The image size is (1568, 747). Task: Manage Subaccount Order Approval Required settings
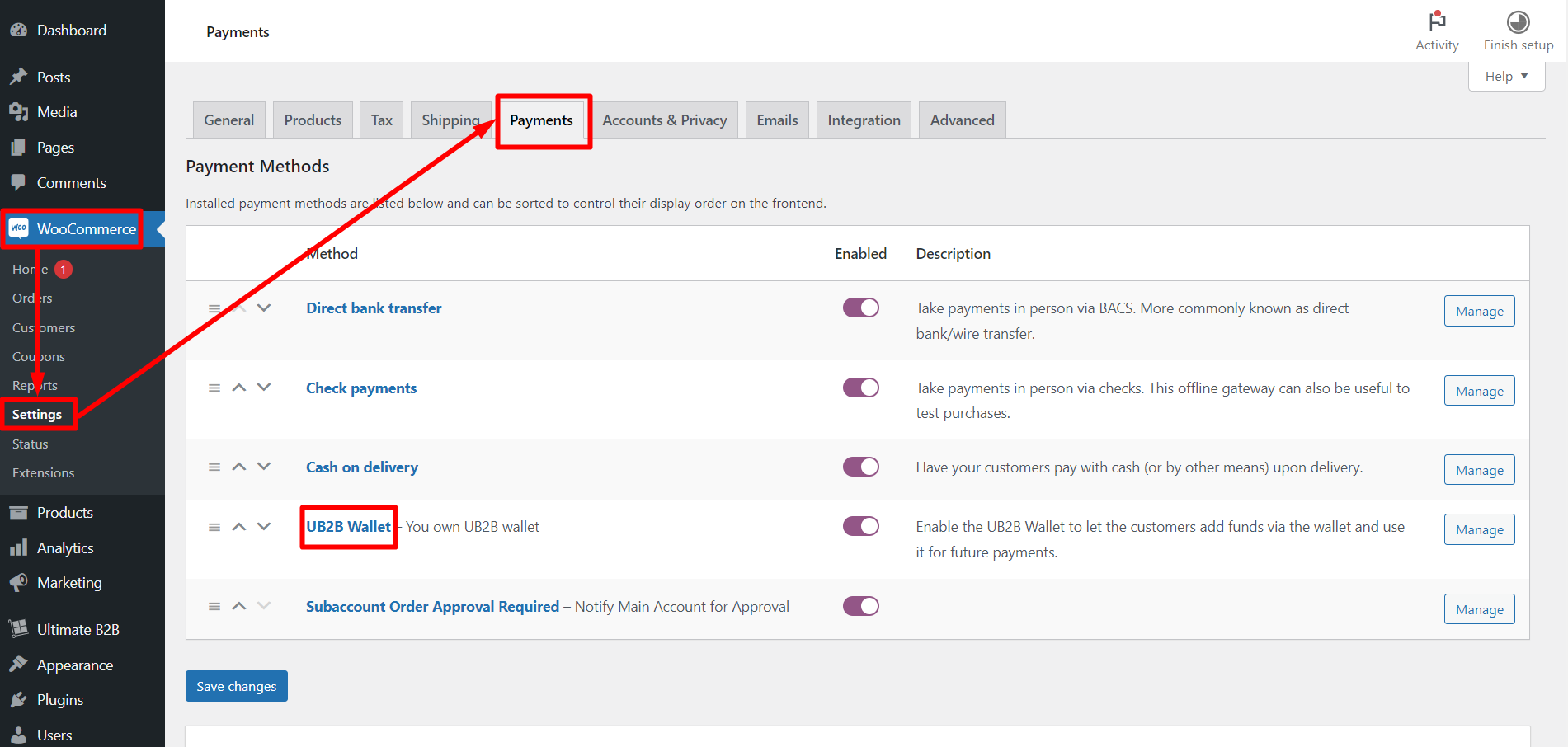pos(1479,609)
